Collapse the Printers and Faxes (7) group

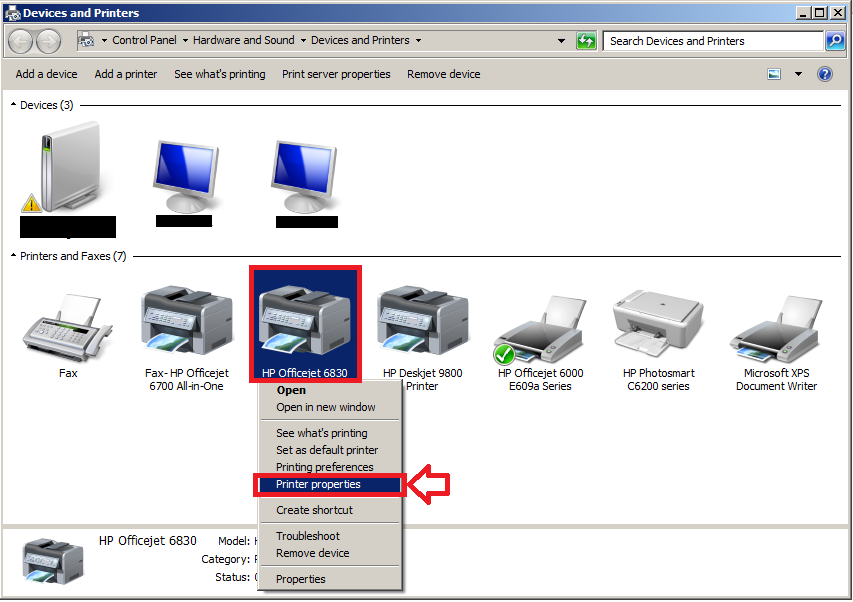click(13, 255)
